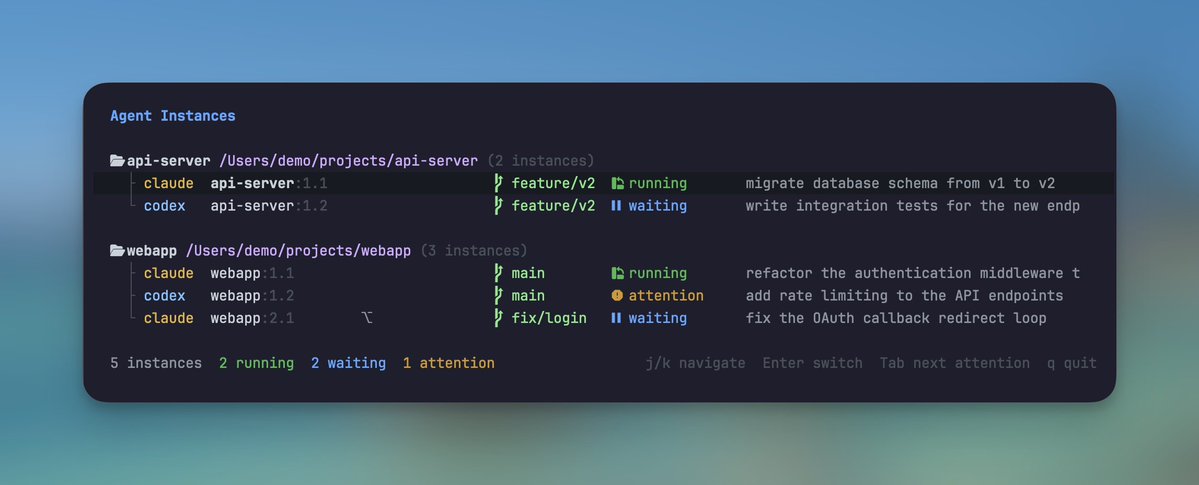Screen dimensions: 1199x485
Task: Click the feature/v2 branch on api-server:1.1 row
Action: 554,183
